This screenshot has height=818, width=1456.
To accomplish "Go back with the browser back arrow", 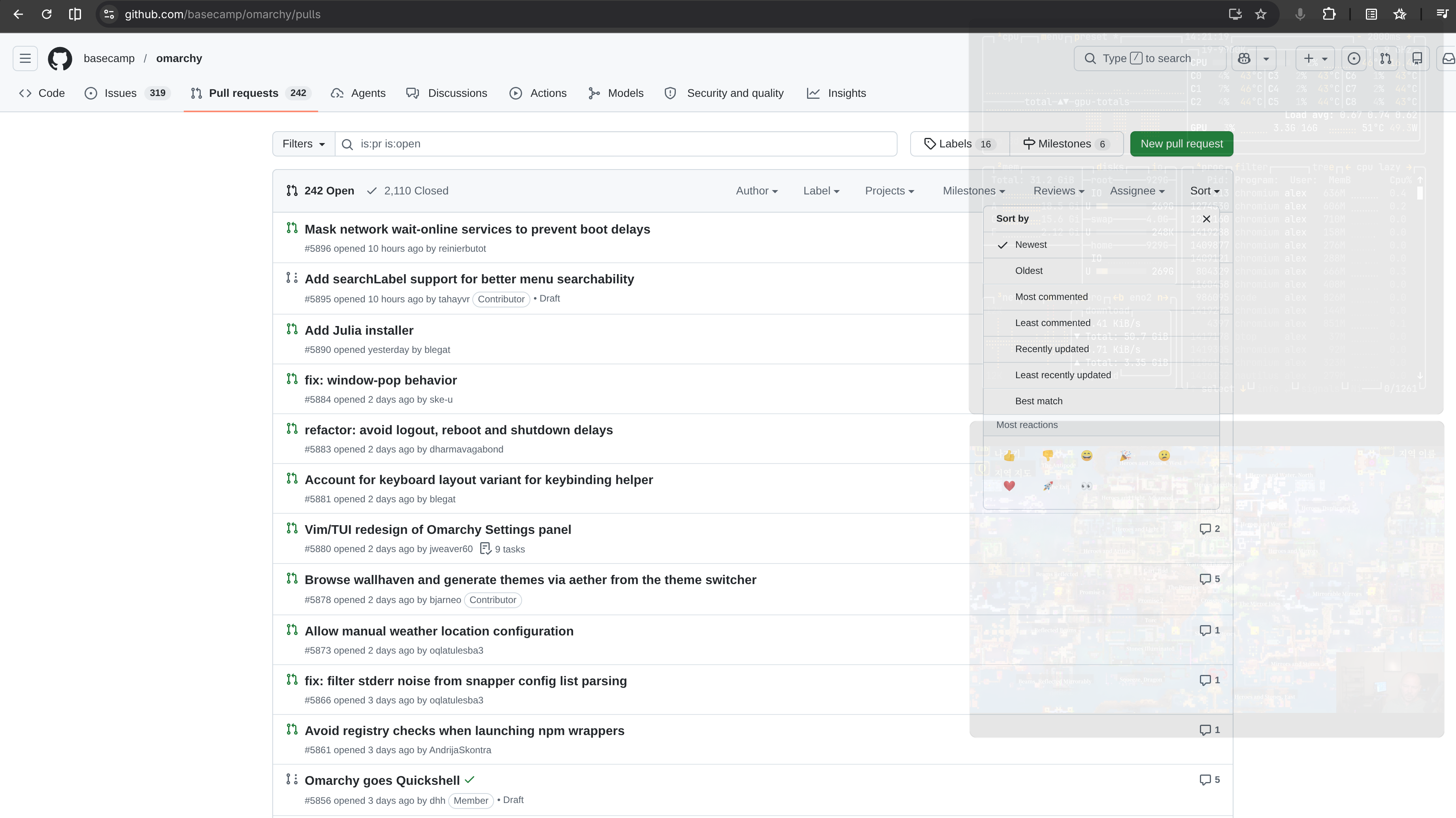I will (x=18, y=14).
